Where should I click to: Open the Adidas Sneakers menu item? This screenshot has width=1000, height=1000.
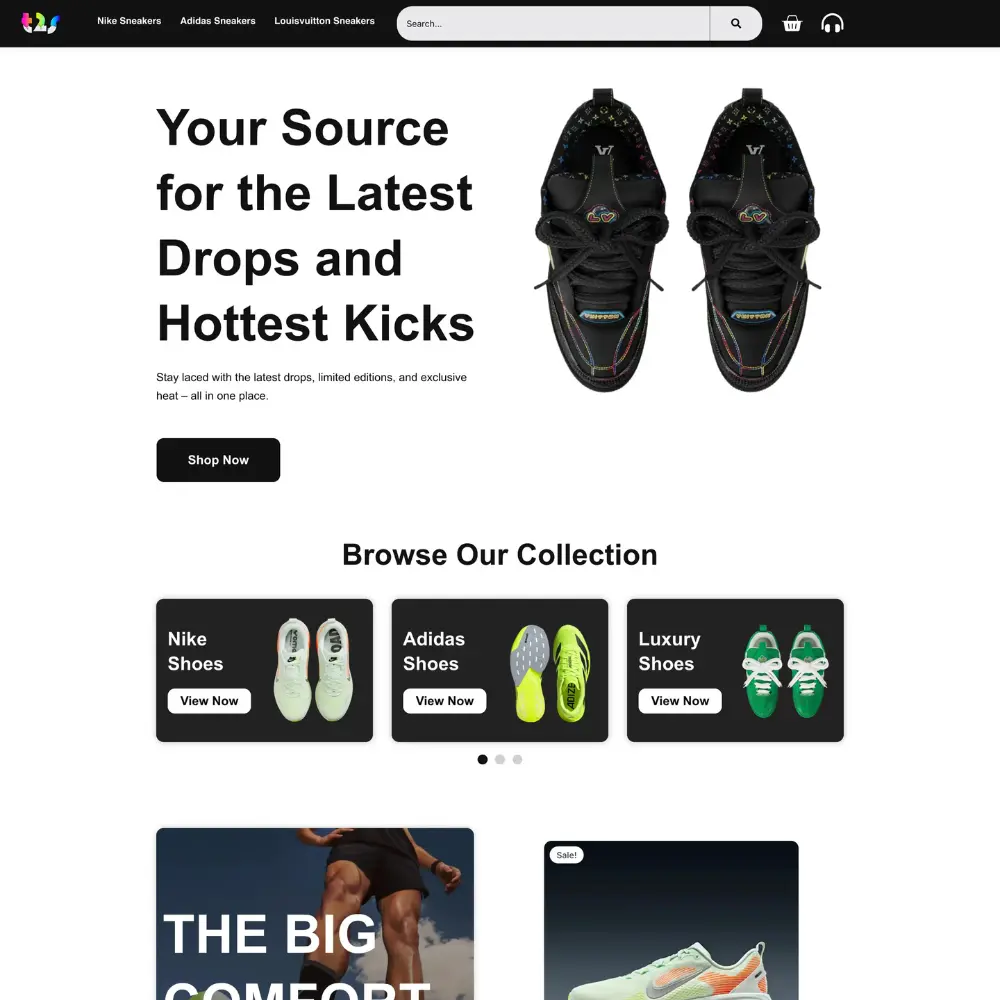coord(217,21)
